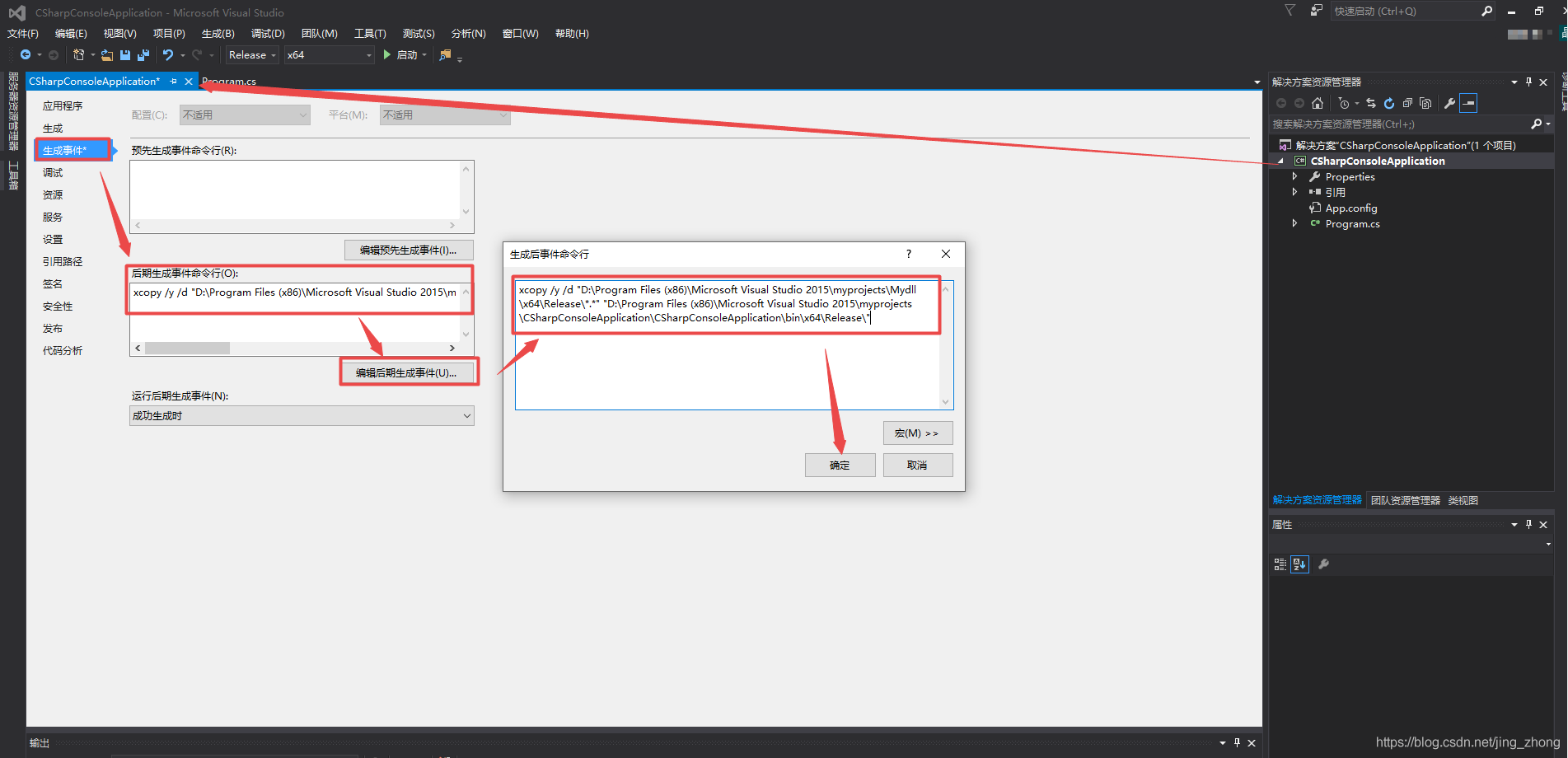Click the post-build box horizontal scrollbar thumb

click(x=188, y=349)
